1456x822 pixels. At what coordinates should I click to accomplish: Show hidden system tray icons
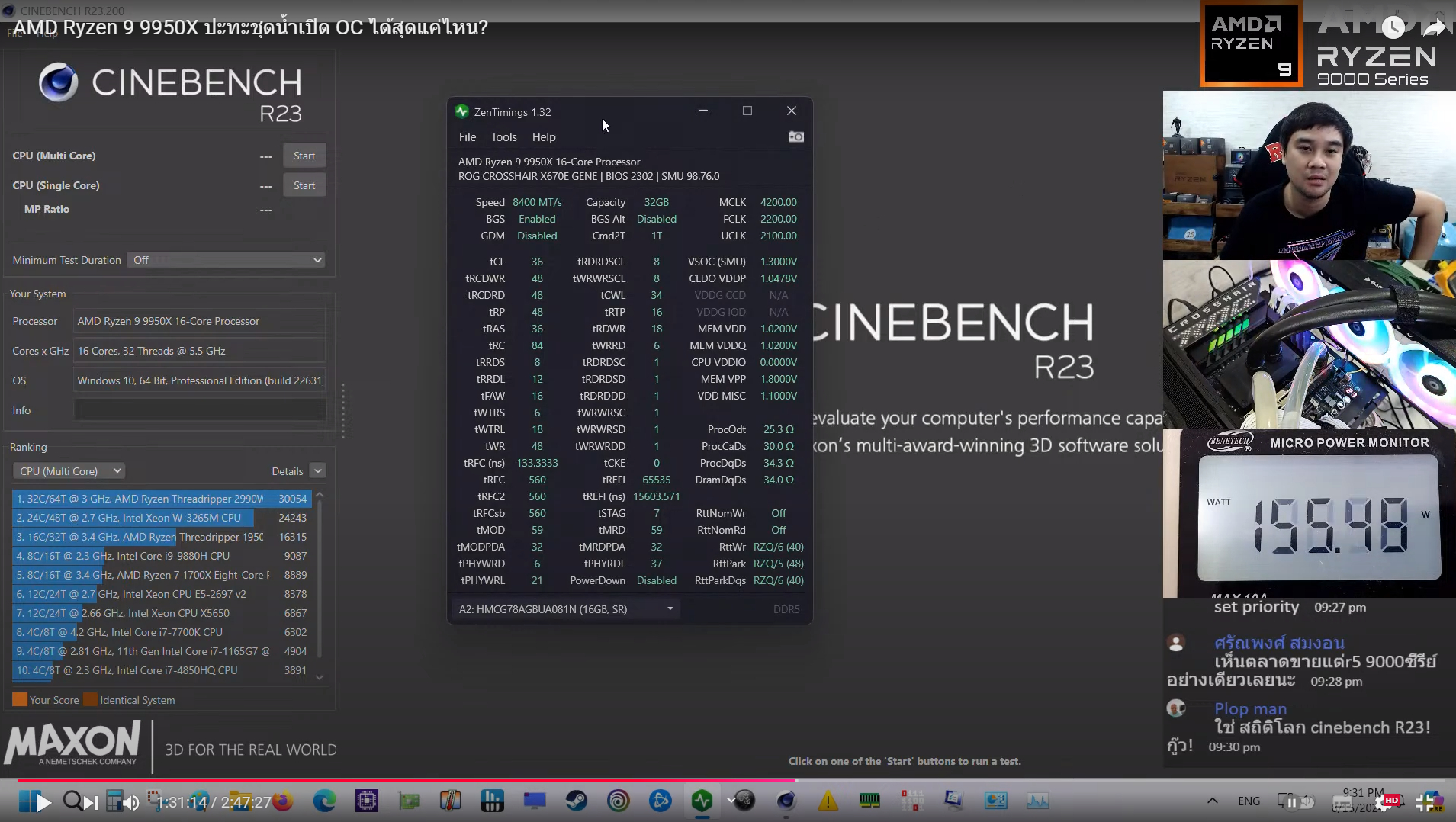point(1212,801)
